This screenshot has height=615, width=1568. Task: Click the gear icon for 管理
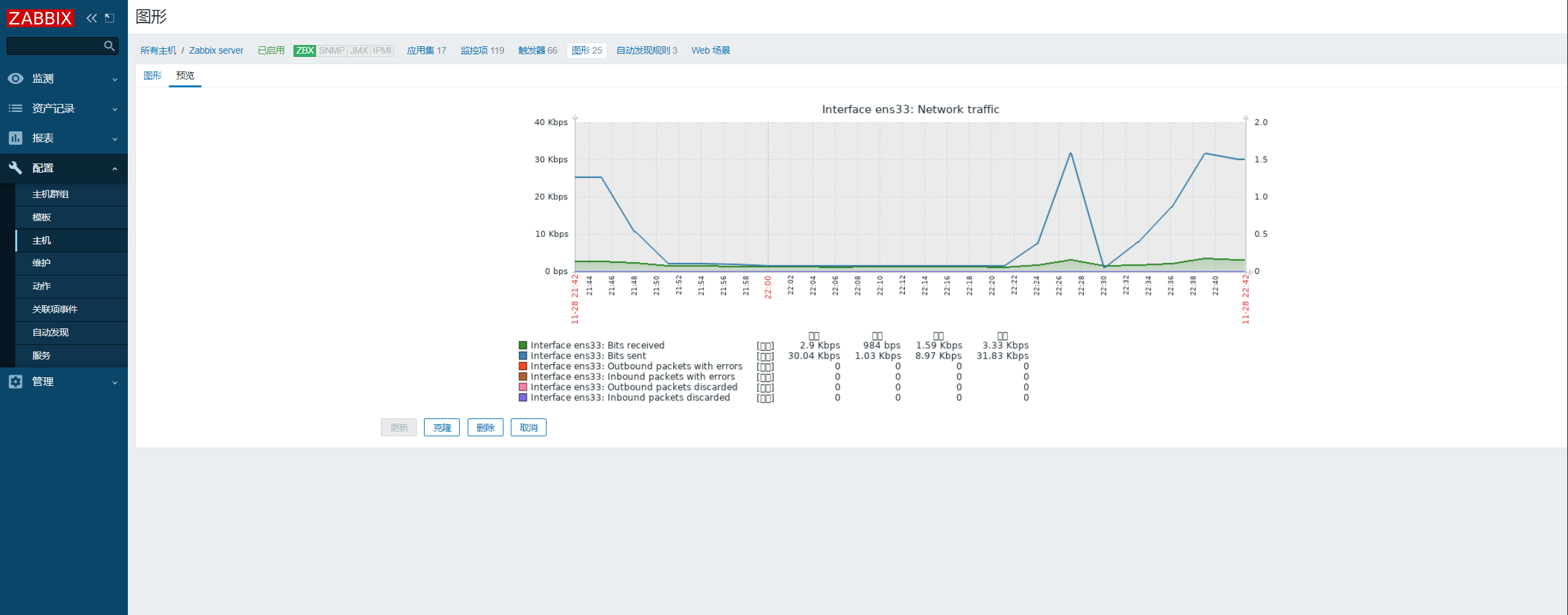point(15,381)
